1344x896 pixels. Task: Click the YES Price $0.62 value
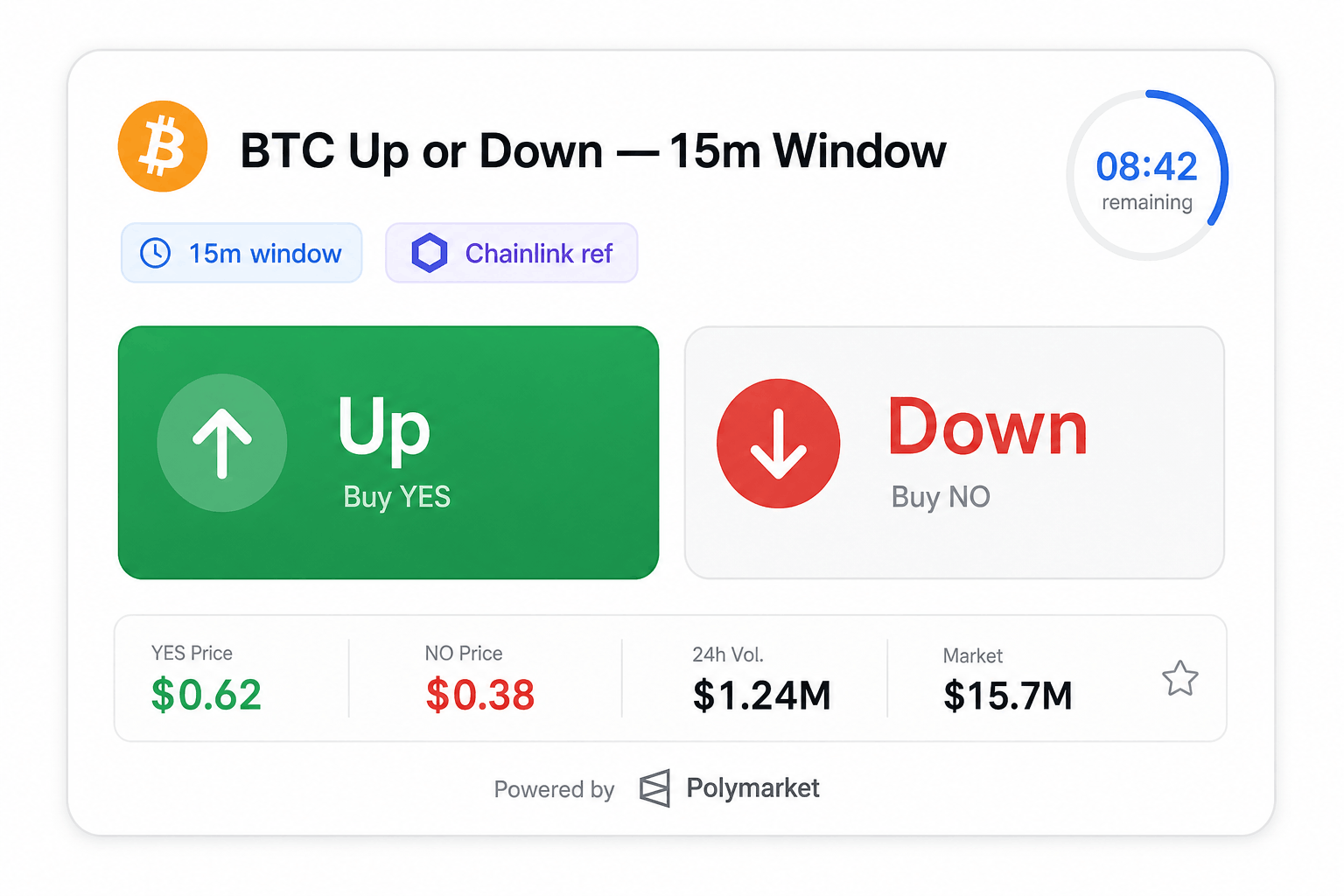pyautogui.click(x=206, y=695)
